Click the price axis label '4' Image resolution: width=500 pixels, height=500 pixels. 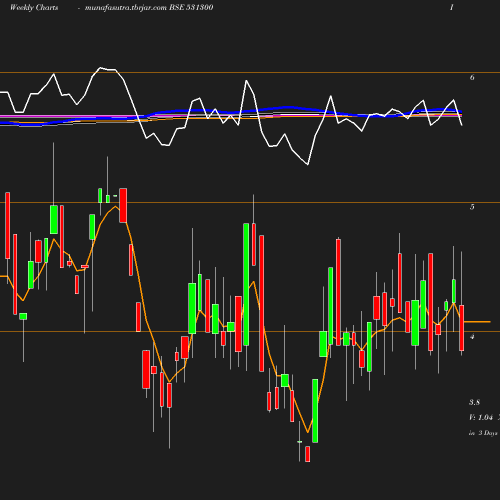pyautogui.click(x=472, y=337)
